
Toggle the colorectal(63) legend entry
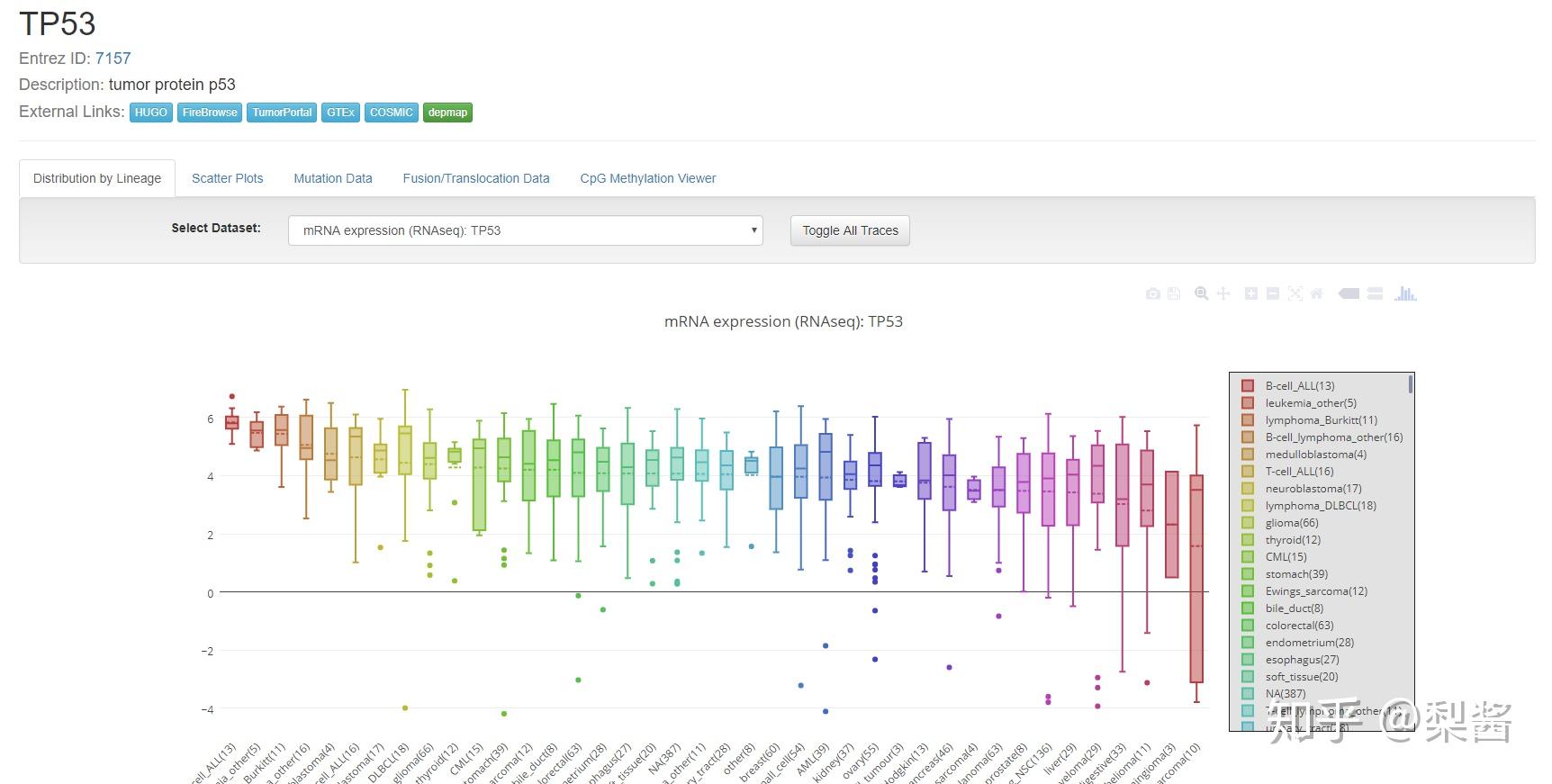[x=1299, y=626]
